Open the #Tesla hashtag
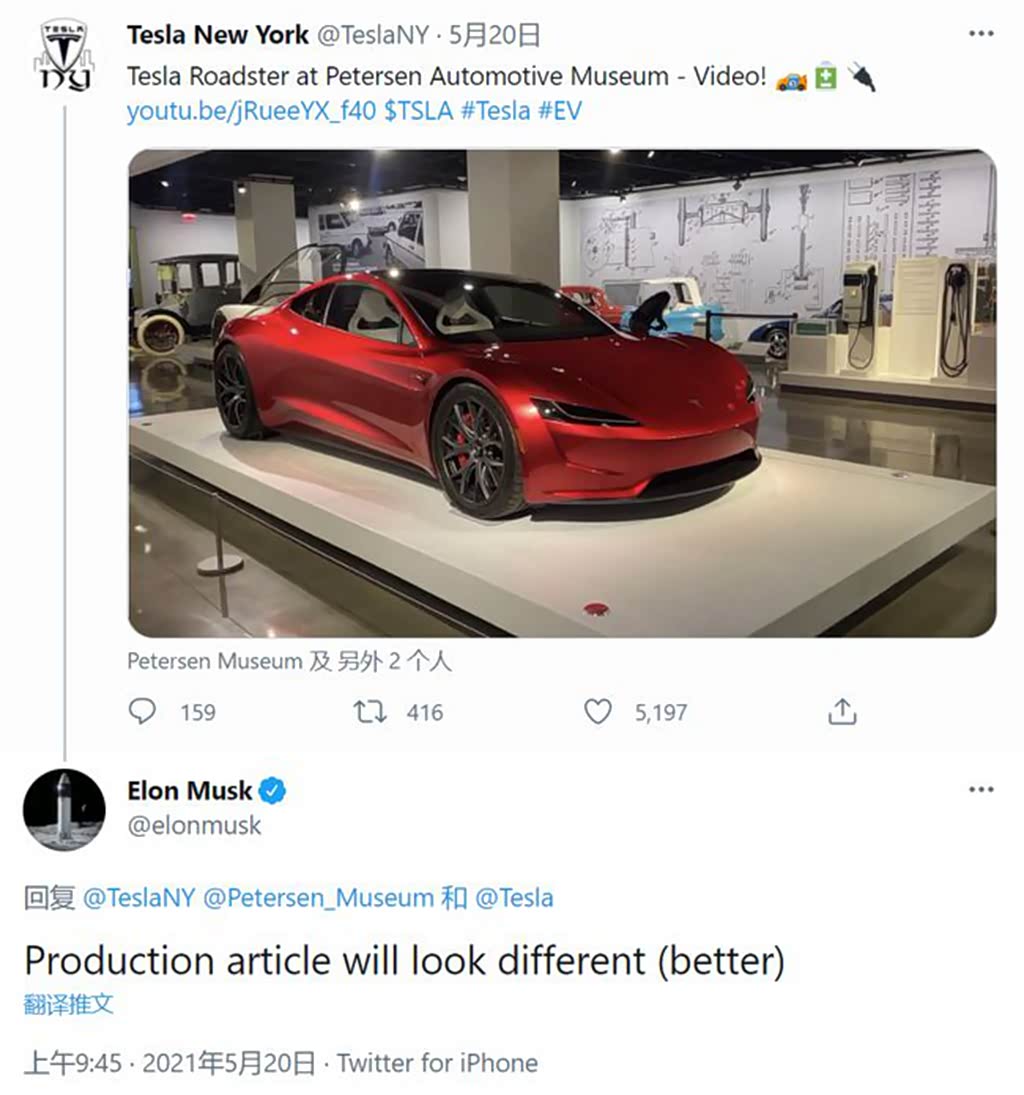This screenshot has width=1024, height=1095. (495, 111)
